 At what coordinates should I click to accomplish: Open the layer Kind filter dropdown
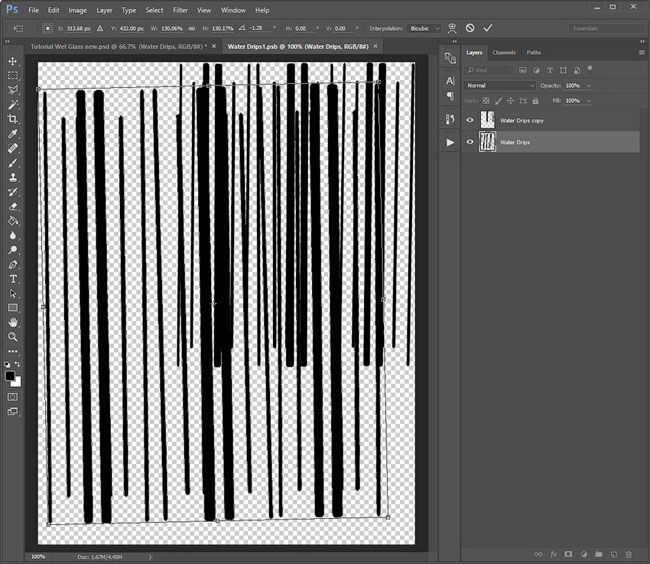coord(489,70)
